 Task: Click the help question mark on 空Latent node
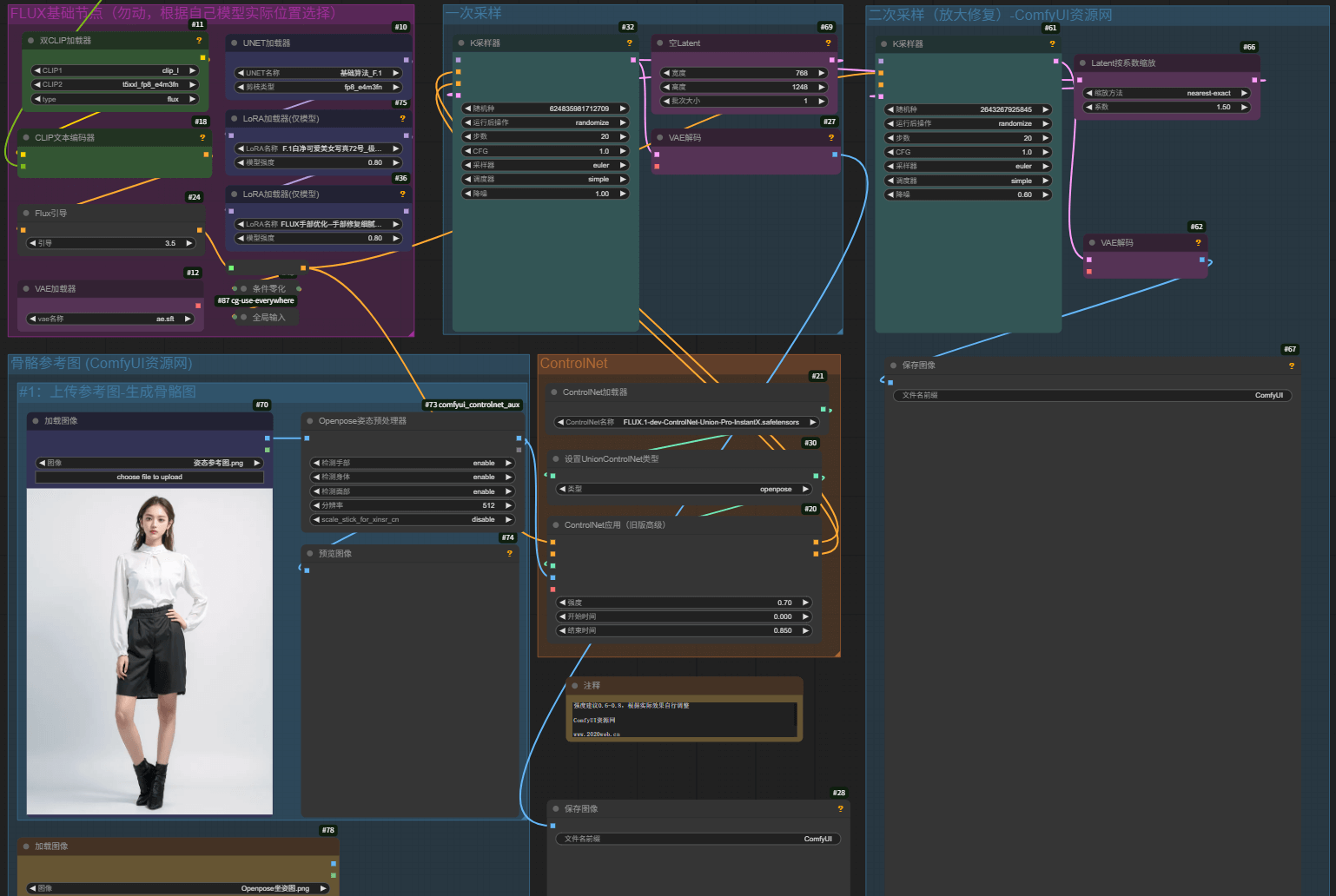click(828, 43)
